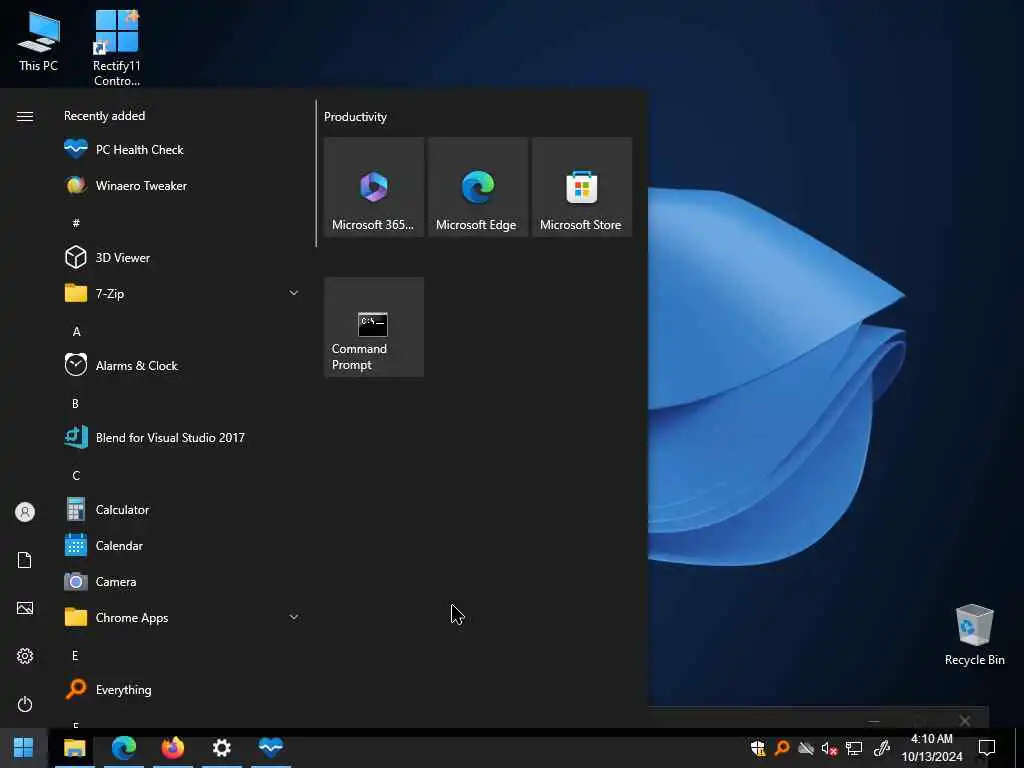The width and height of the screenshot is (1024, 768).
Task: Open File Explorer from the taskbar
Action: [x=74, y=748]
